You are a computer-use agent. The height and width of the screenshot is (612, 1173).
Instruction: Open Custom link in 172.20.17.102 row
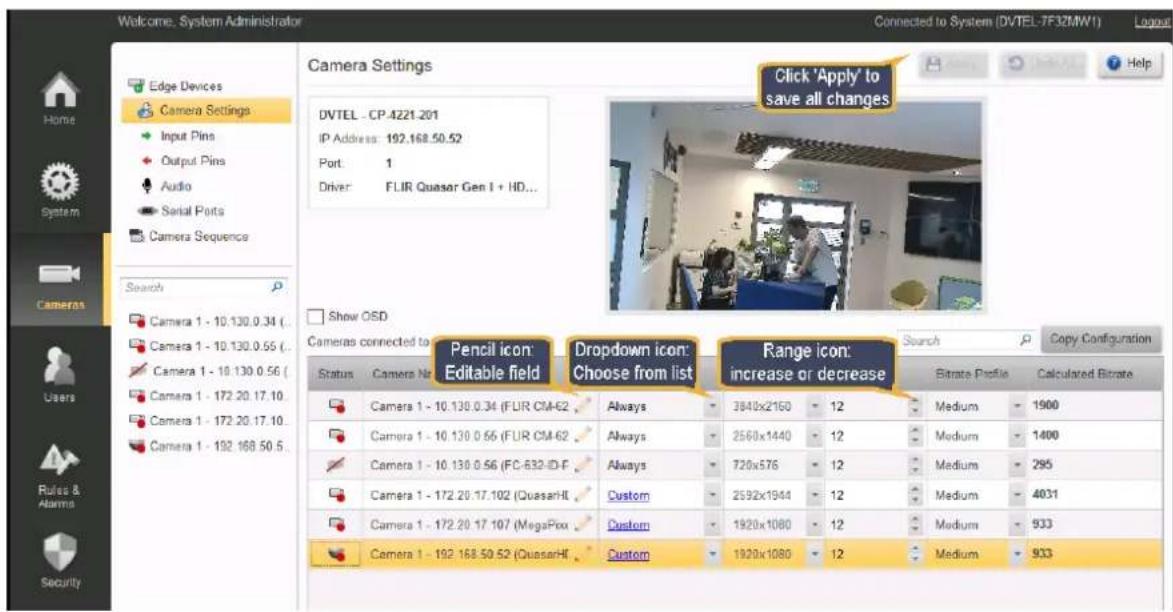tap(628, 495)
